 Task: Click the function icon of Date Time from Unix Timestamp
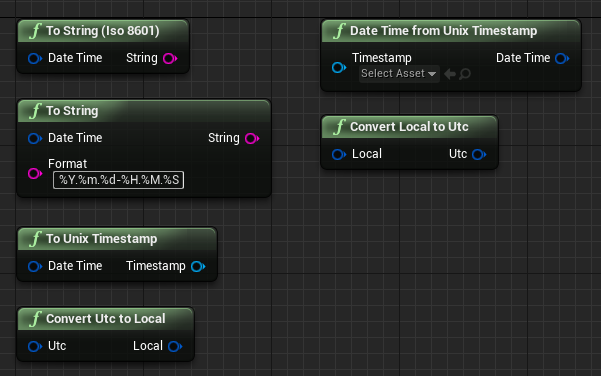coord(339,31)
